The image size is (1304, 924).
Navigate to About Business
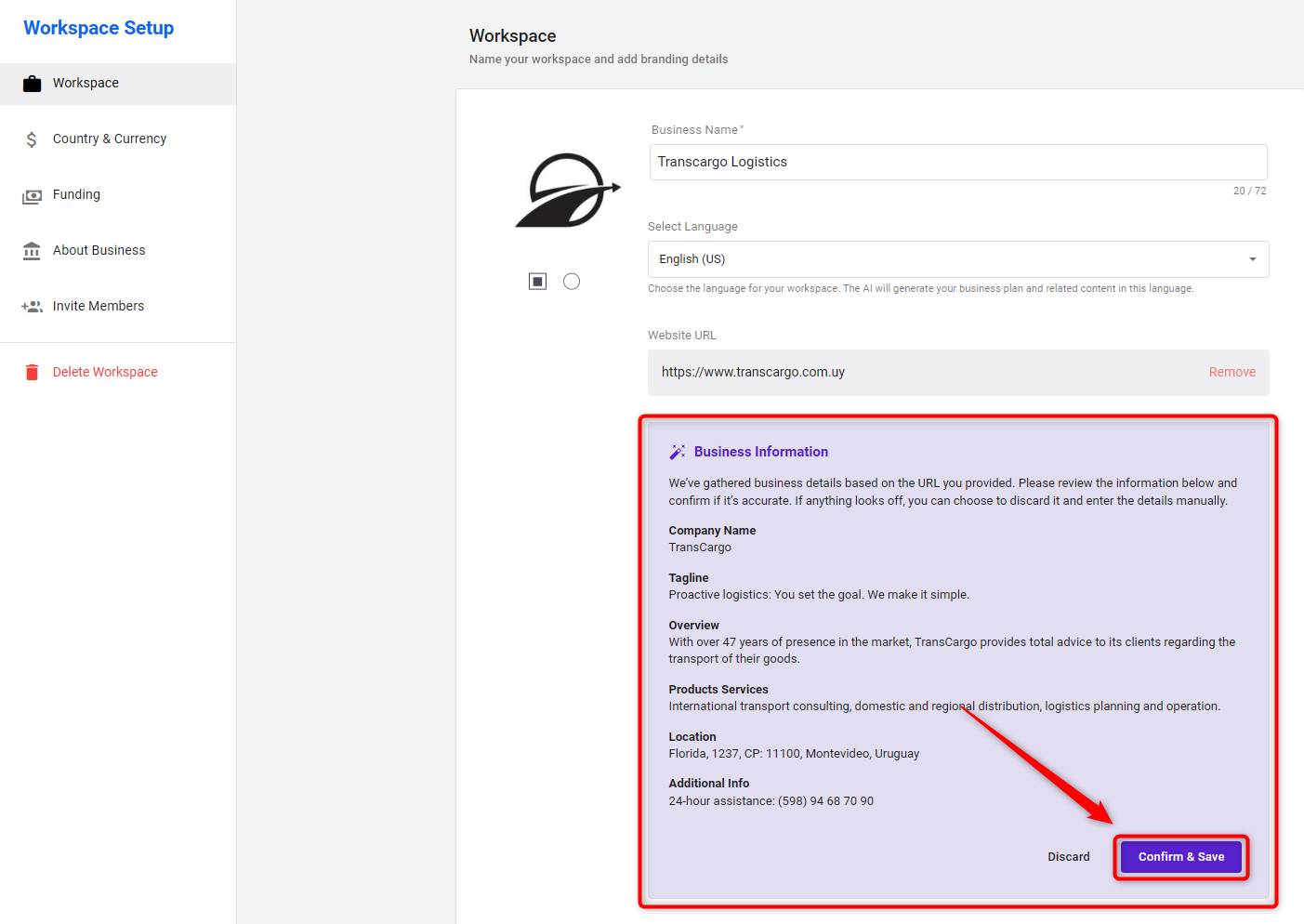point(118,251)
